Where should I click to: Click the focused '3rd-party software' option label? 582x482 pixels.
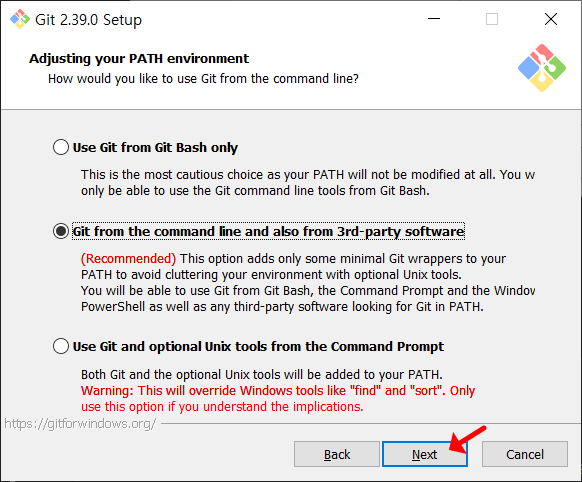[268, 231]
